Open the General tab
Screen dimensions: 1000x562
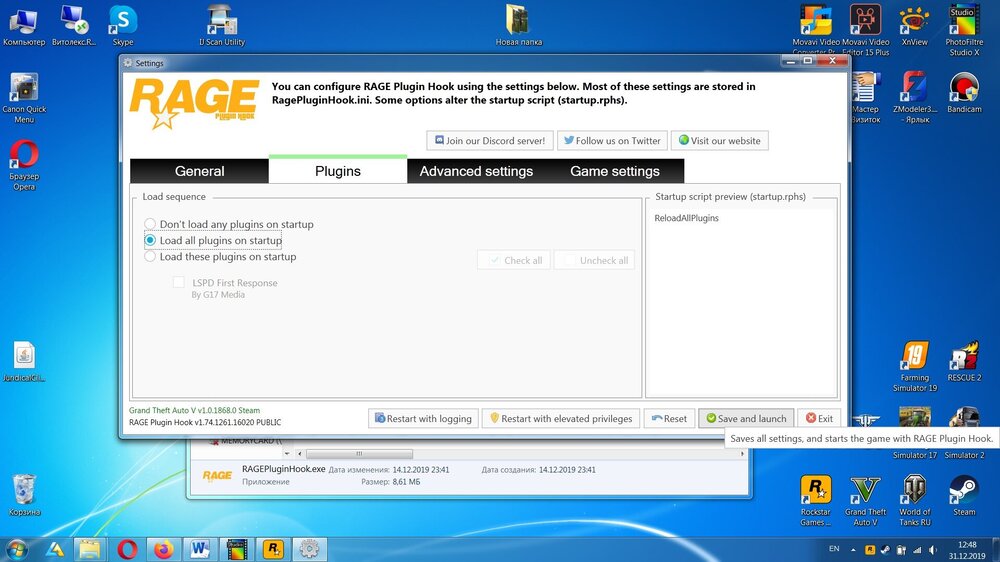pos(199,171)
